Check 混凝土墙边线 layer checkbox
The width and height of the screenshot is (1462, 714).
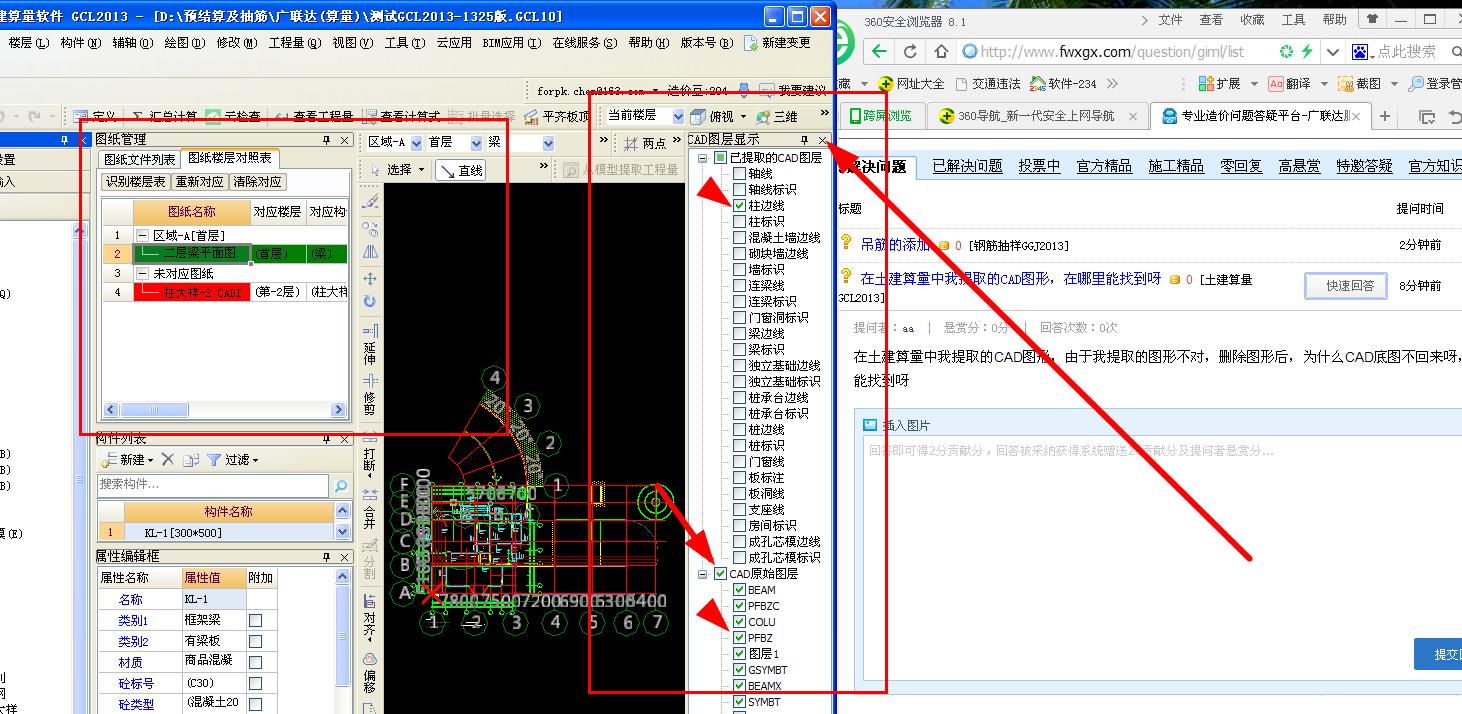tap(739, 238)
